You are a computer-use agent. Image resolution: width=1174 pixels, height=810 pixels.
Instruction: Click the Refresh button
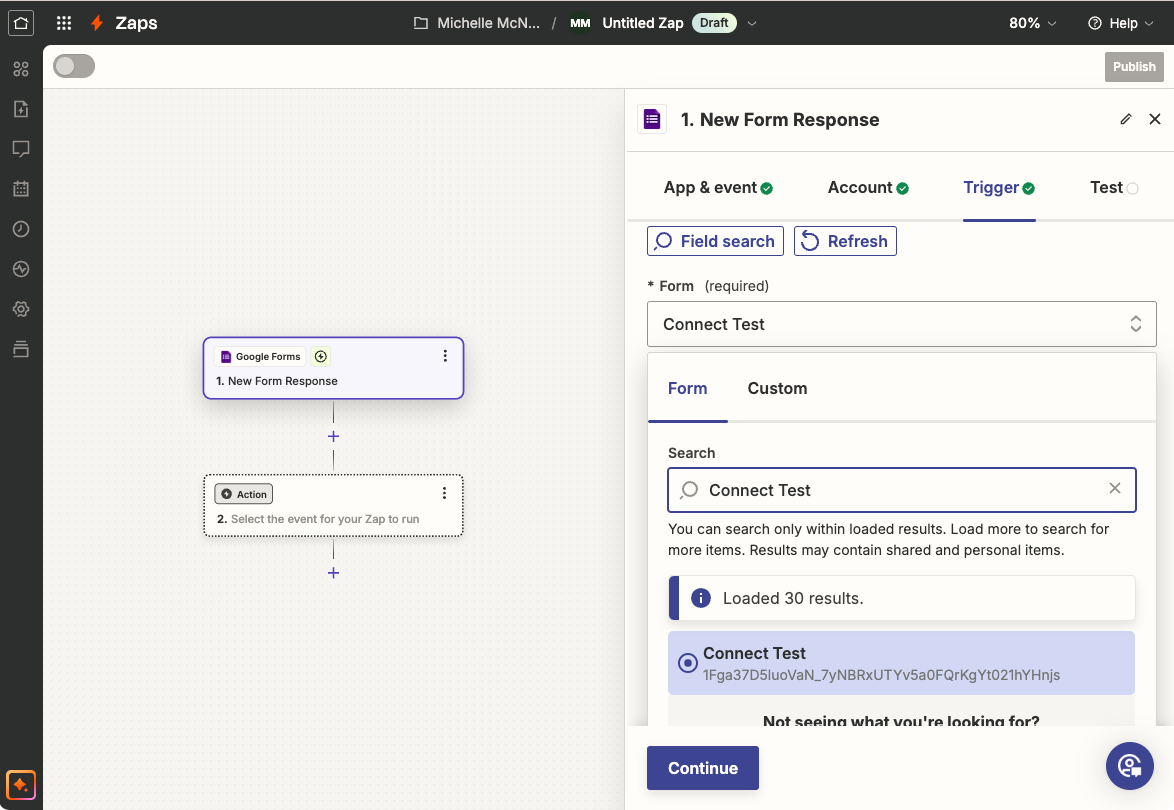[845, 241]
